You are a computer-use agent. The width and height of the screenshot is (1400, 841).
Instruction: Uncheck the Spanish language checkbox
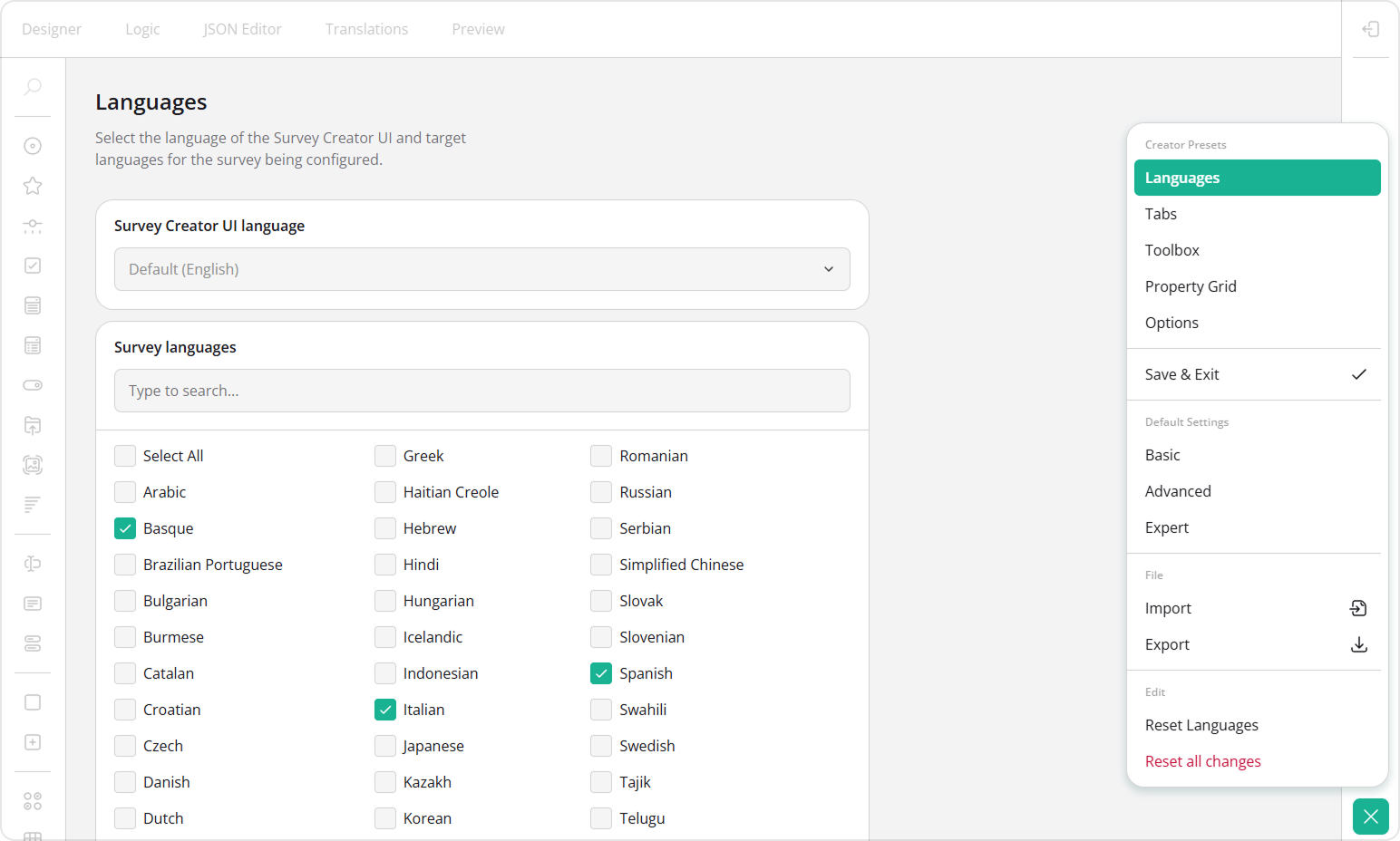coord(601,672)
